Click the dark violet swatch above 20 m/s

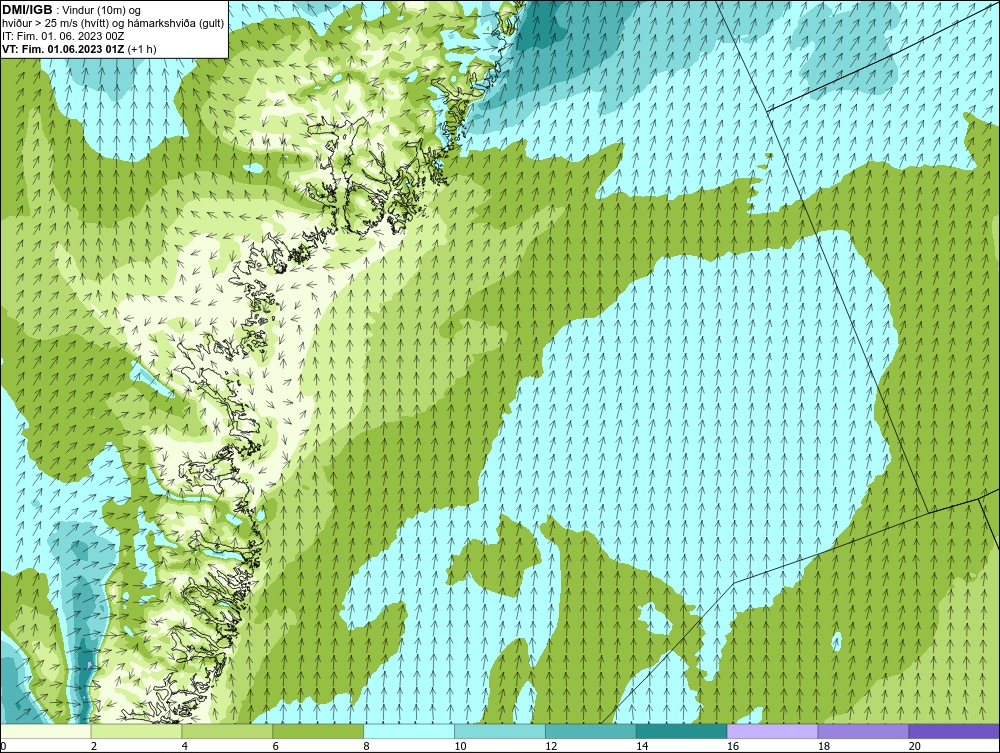954,731
